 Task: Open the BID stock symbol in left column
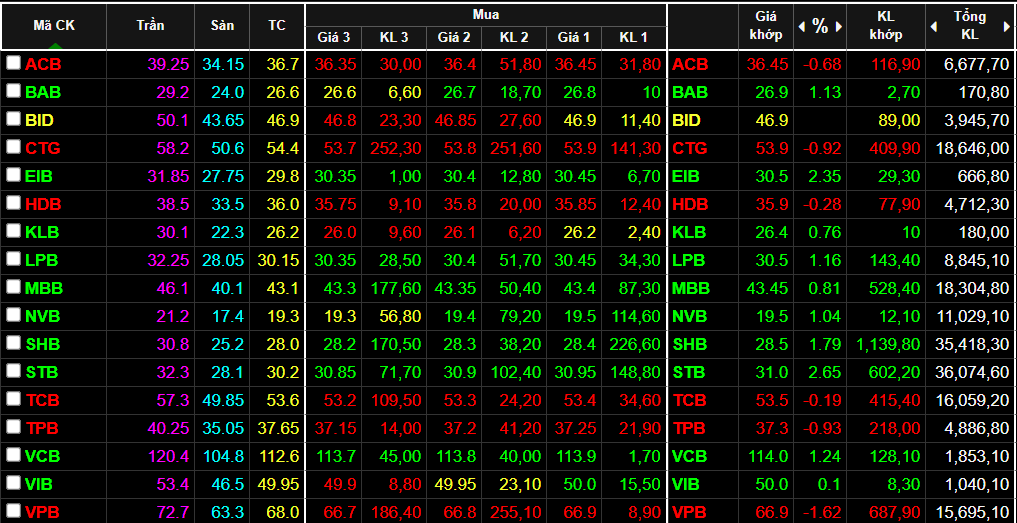click(x=40, y=120)
